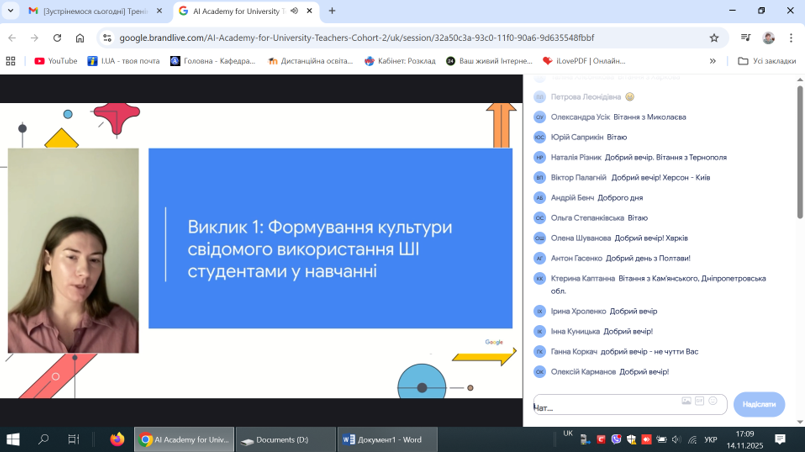The width and height of the screenshot is (805, 452).
Task: Bookmark this page with the star icon
Action: (714, 38)
